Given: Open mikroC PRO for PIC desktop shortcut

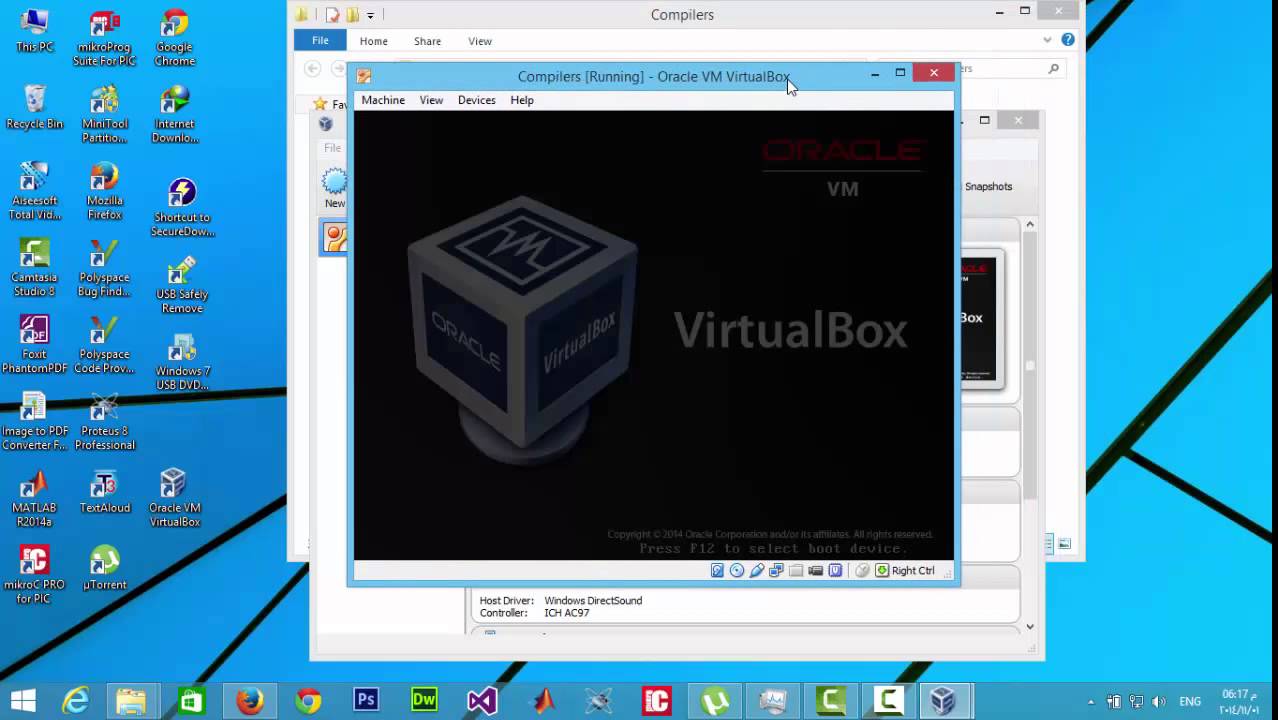Looking at the screenshot, I should tap(34, 575).
